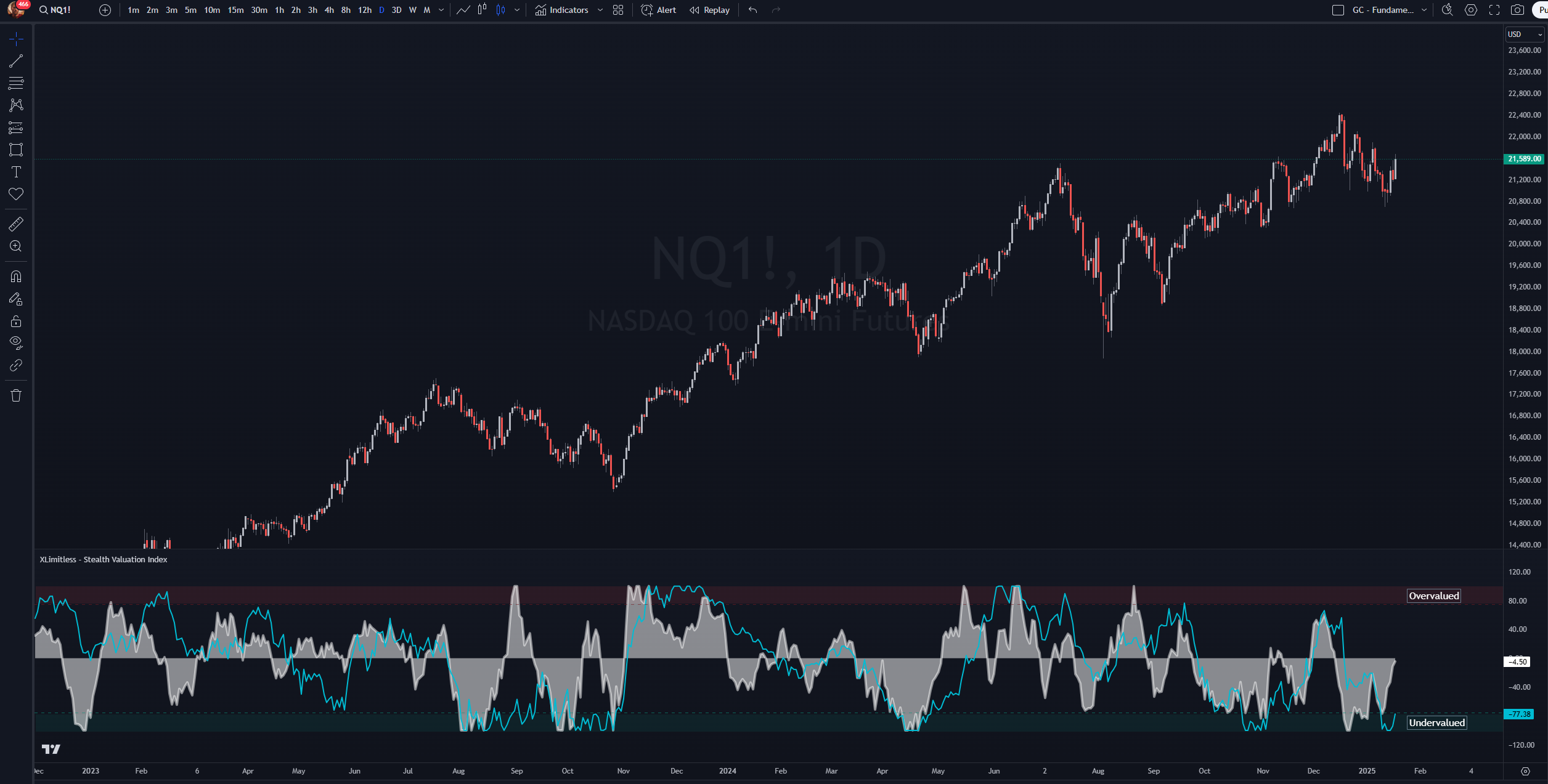Take a chart snapshot with camera icon
The height and width of the screenshot is (784, 1548).
1517,10
